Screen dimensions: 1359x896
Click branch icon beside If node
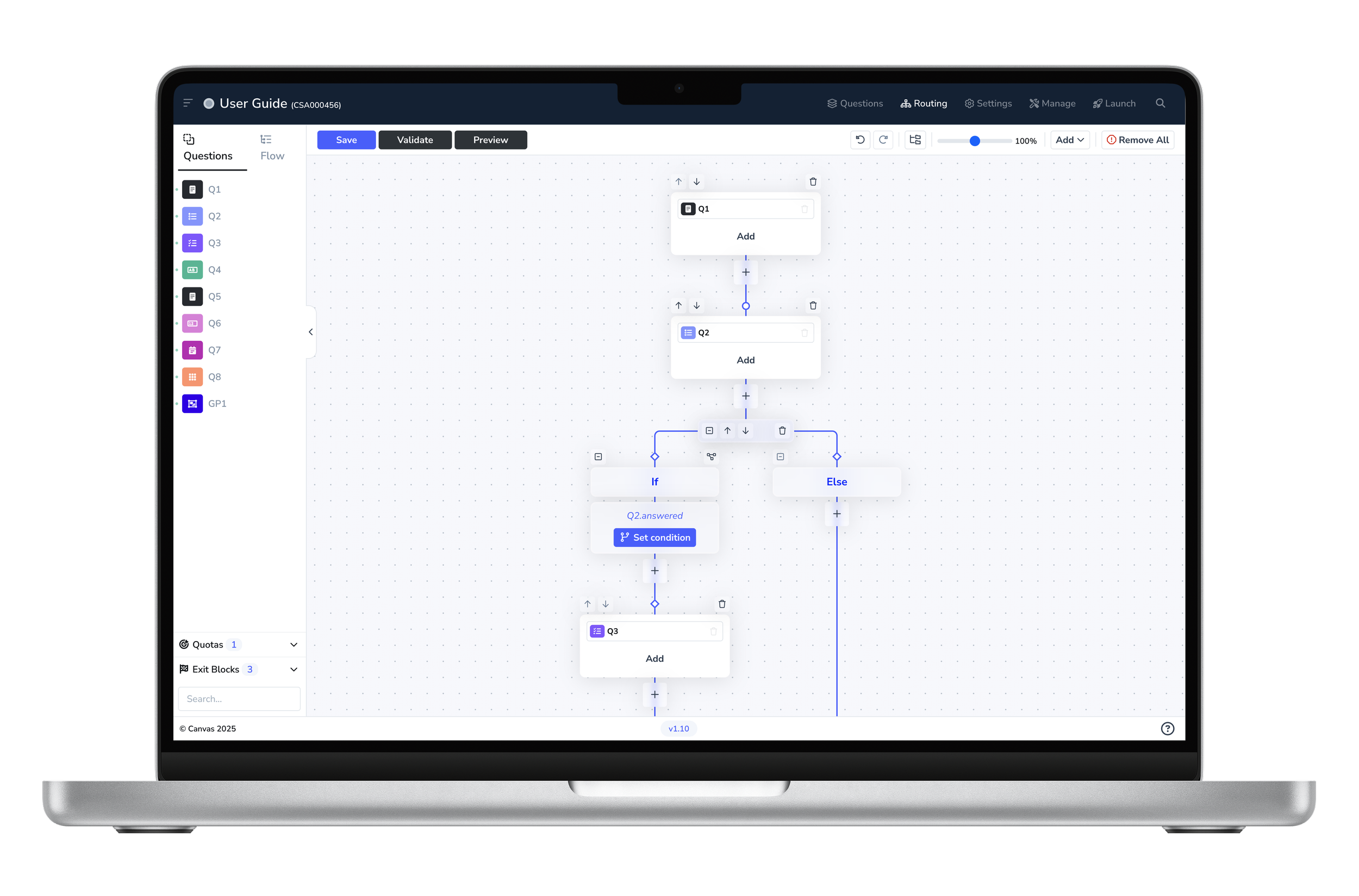711,456
